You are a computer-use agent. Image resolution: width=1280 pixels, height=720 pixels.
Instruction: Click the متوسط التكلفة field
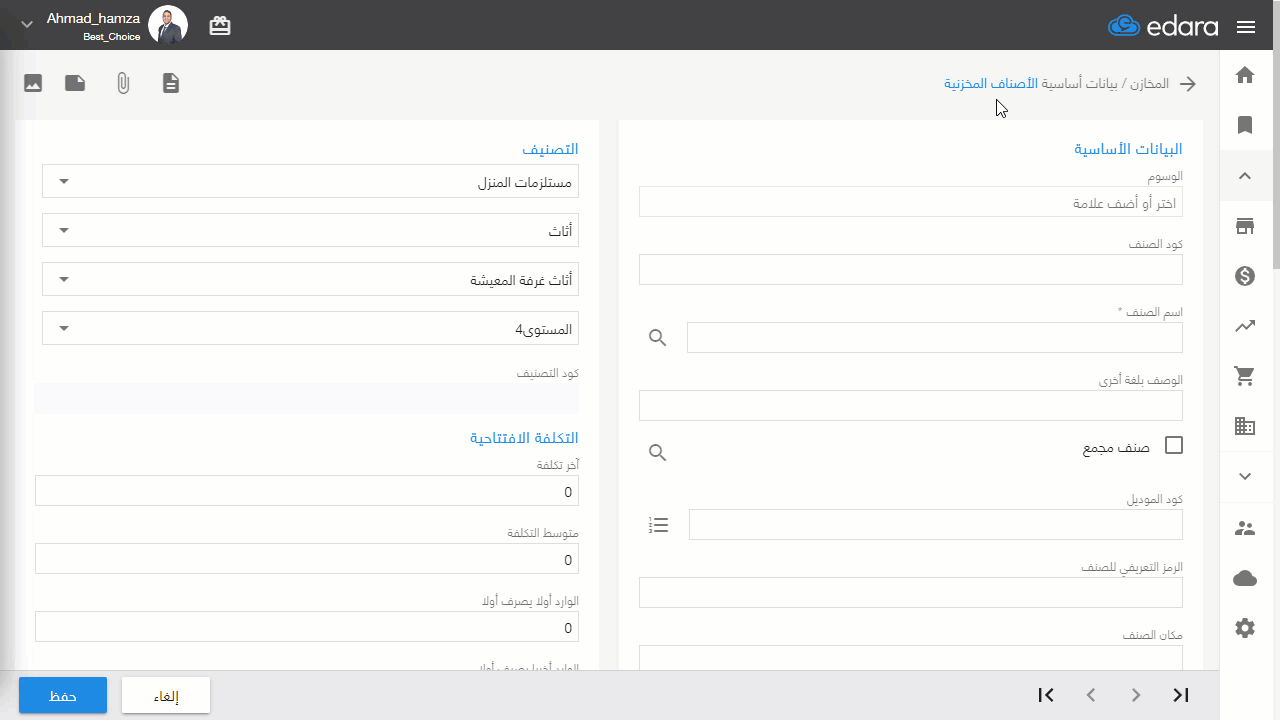pyautogui.click(x=307, y=559)
